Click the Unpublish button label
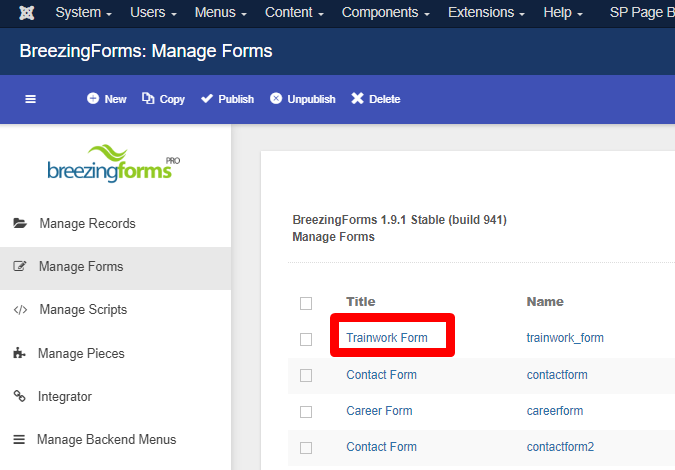The height and width of the screenshot is (470, 675). [x=311, y=99]
